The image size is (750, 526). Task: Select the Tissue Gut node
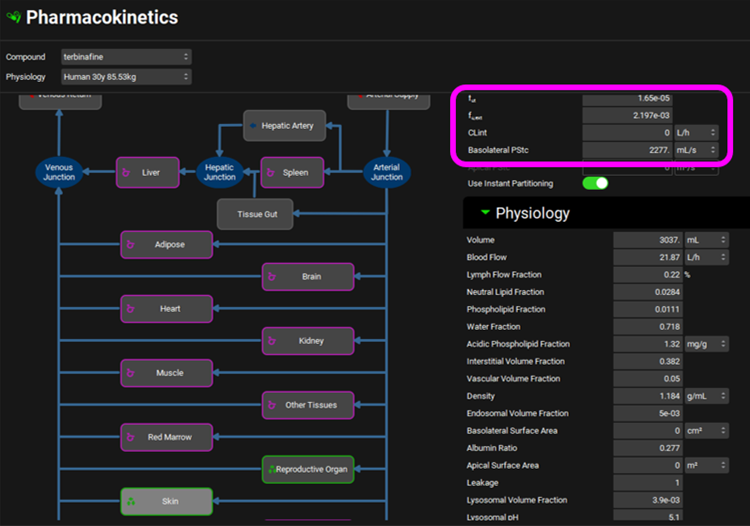[256, 214]
